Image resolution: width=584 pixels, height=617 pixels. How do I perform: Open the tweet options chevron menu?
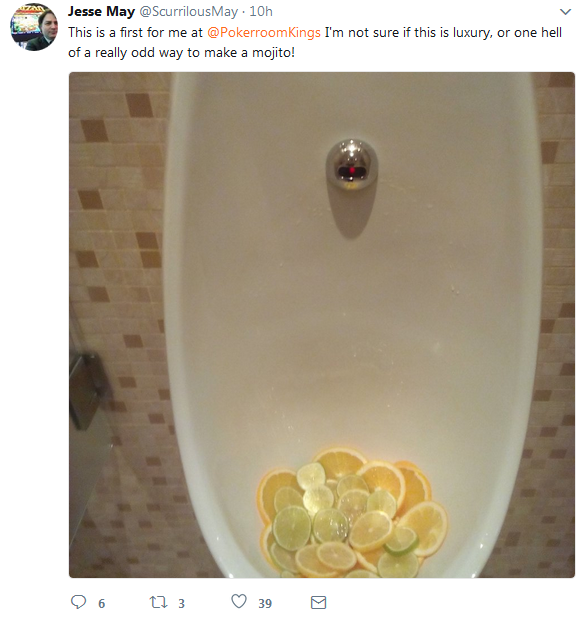[x=565, y=12]
